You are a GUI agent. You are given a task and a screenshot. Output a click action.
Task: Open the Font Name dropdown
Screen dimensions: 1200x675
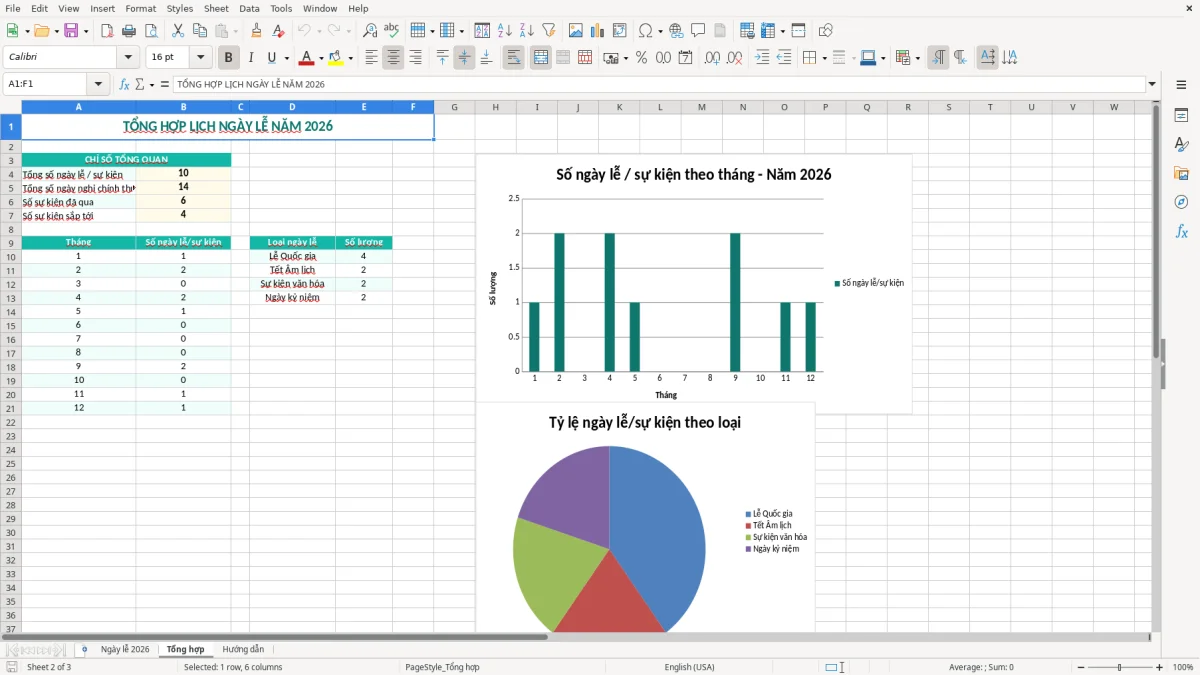pos(128,58)
